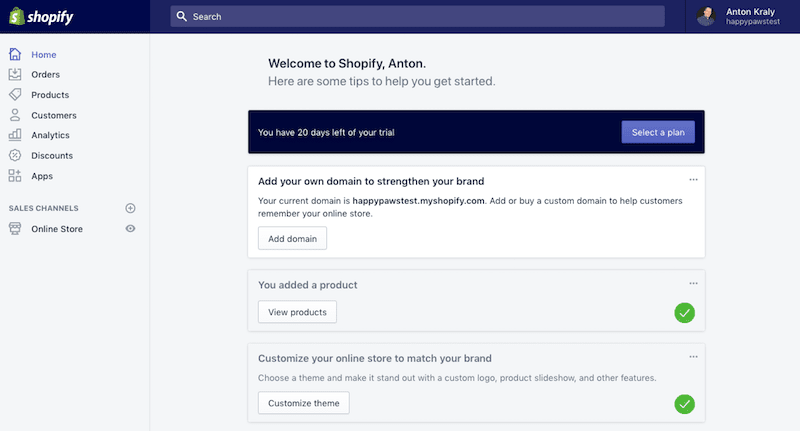800x431 pixels.
Task: View online store via eye icon
Action: coord(131,229)
